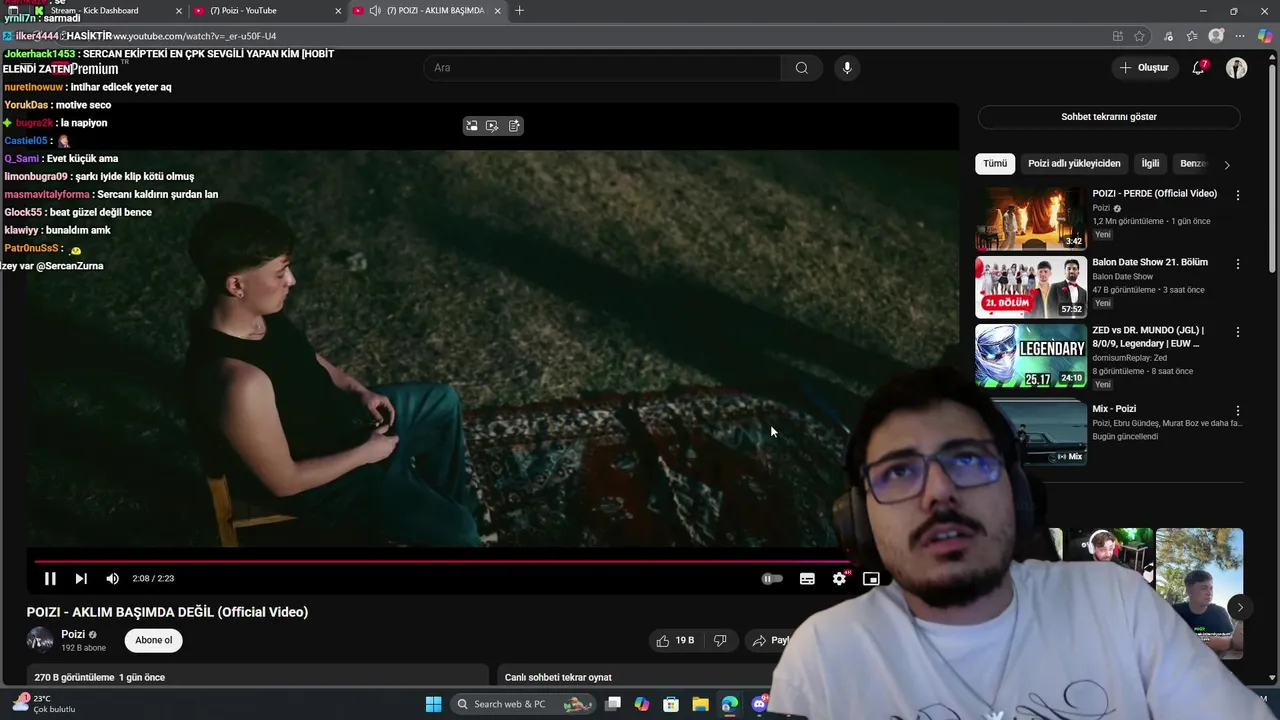Open Copilot icon in browser toolbar

1265,36
